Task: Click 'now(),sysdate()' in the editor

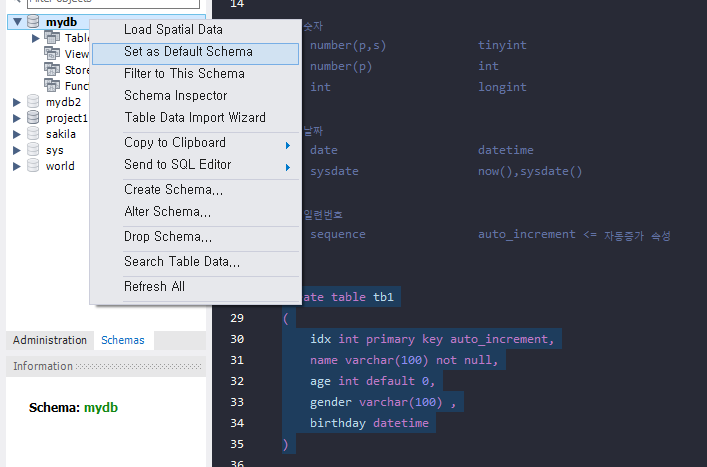Action: [530, 171]
